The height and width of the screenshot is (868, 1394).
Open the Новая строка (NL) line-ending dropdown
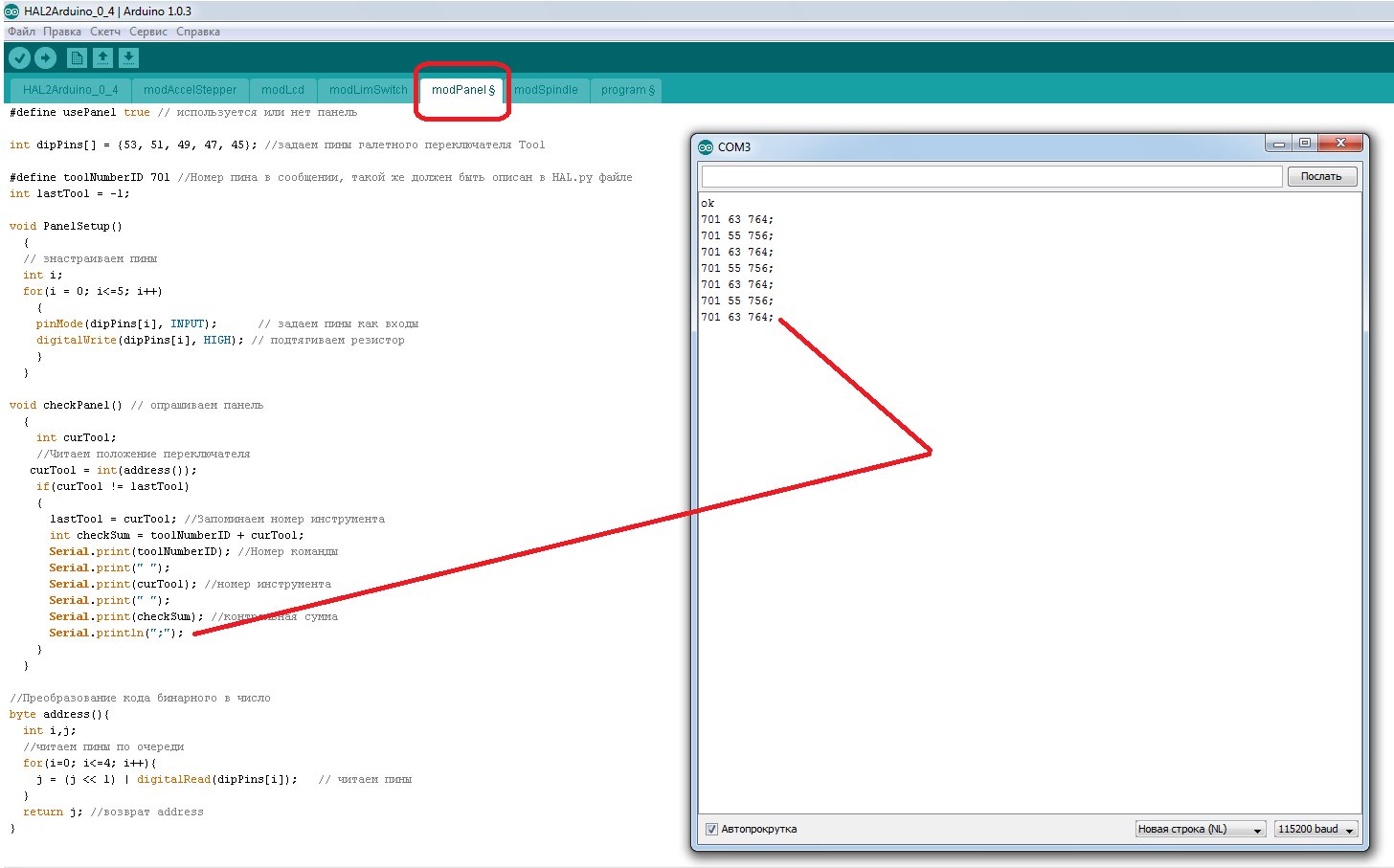coord(1201,829)
